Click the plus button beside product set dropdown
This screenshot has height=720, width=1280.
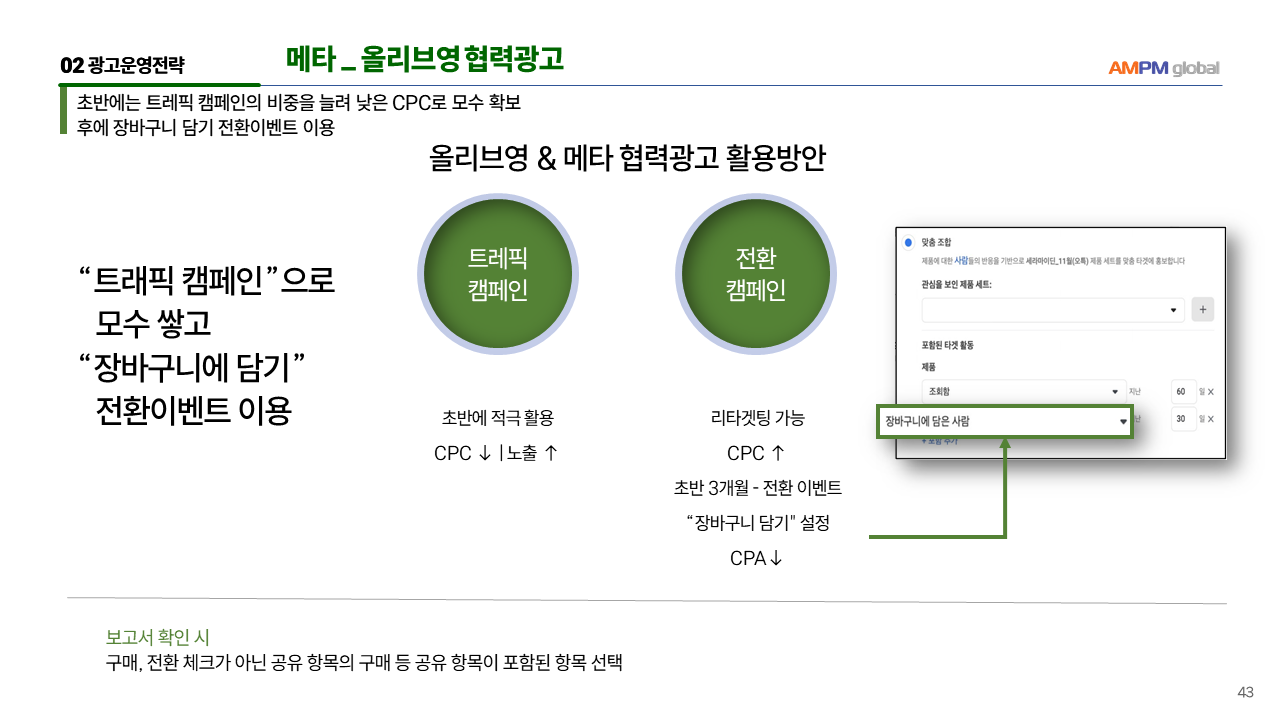(x=1203, y=310)
